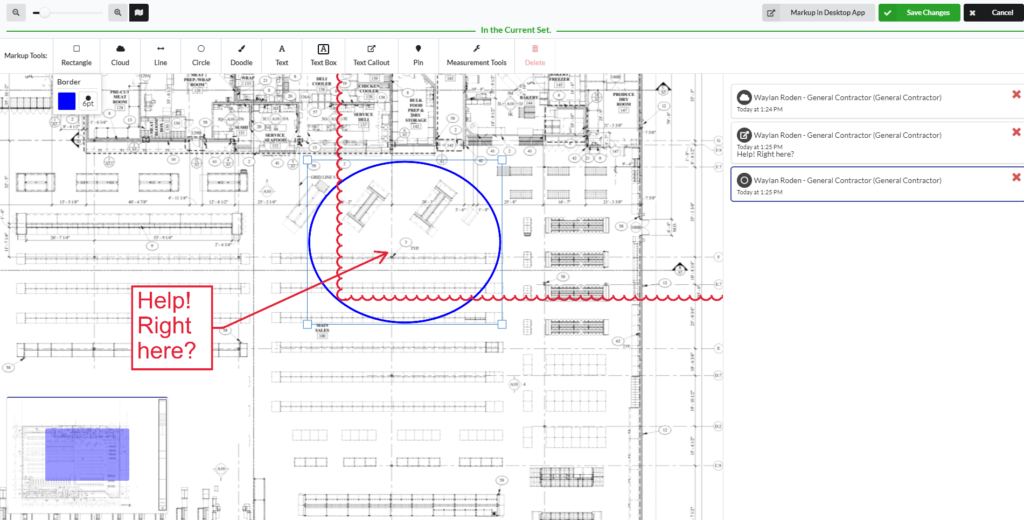Click the bottom-right handle of the circle selection

(x=502, y=324)
